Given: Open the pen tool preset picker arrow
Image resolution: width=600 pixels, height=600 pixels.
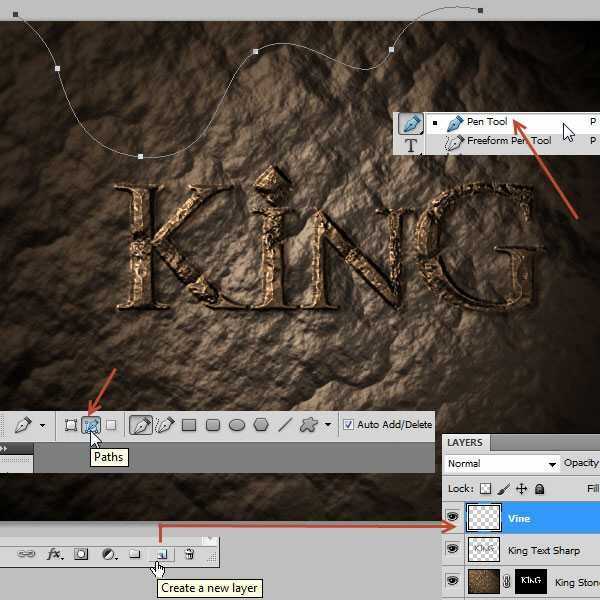Looking at the screenshot, I should pos(42,425).
